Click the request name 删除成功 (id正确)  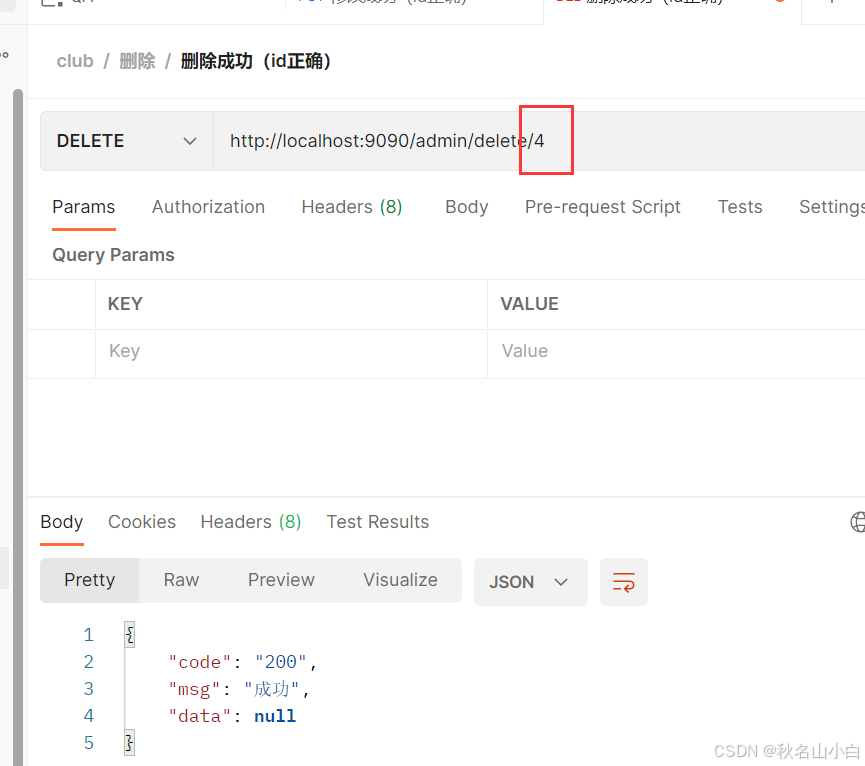tap(256, 61)
